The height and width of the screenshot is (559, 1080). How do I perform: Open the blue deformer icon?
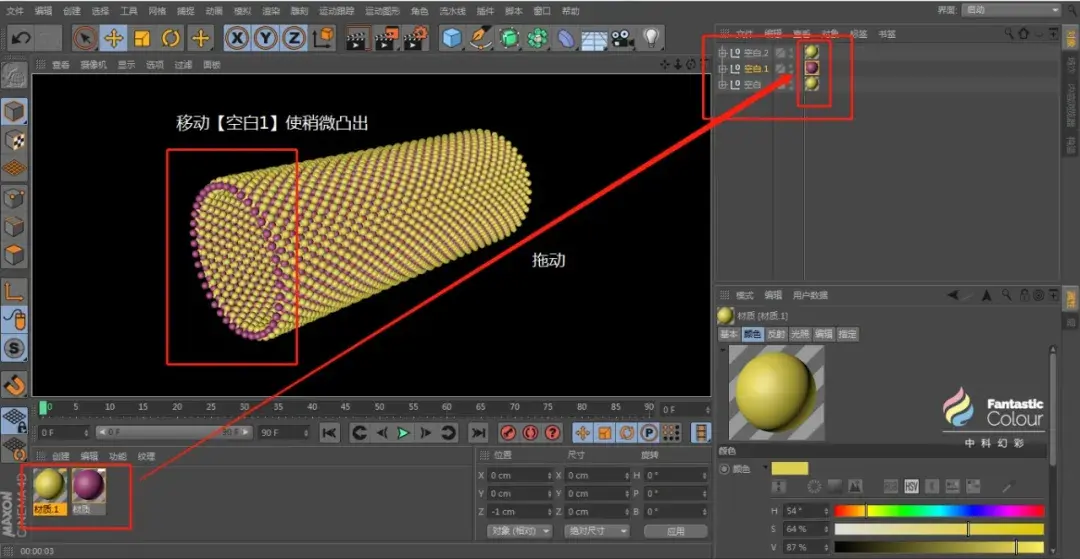[x=565, y=38]
